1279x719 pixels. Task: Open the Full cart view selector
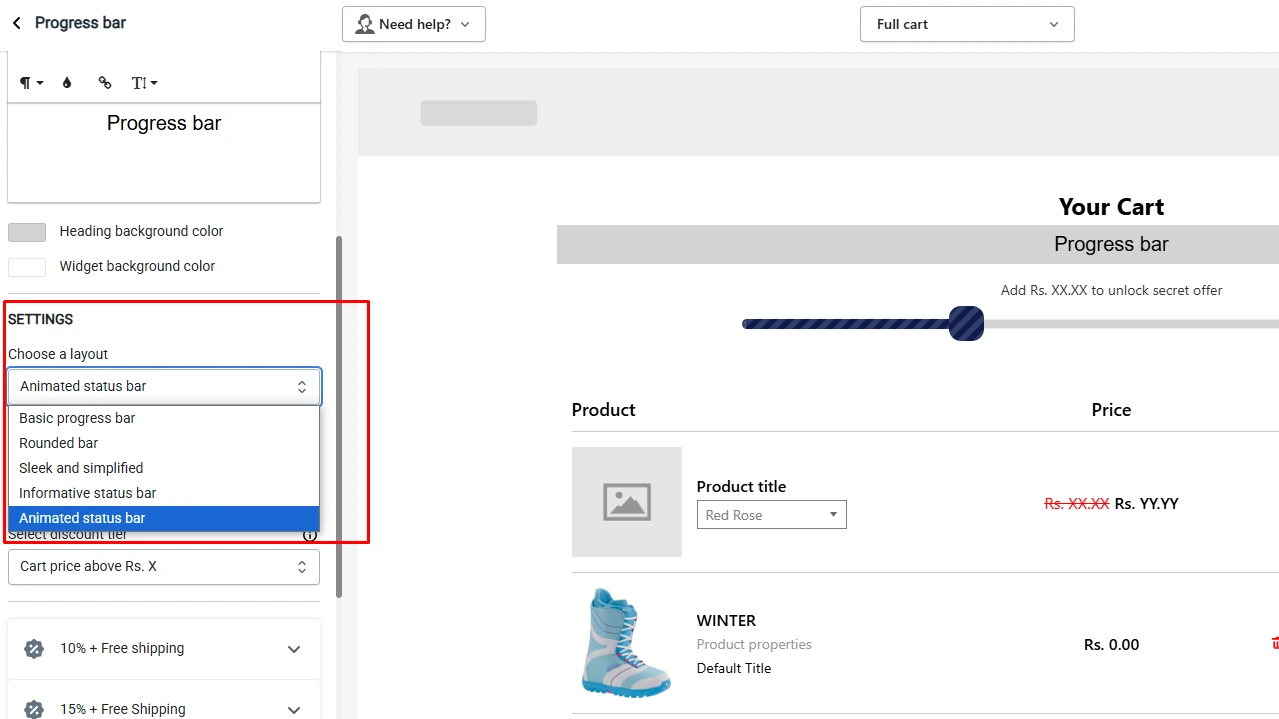pyautogui.click(x=967, y=24)
